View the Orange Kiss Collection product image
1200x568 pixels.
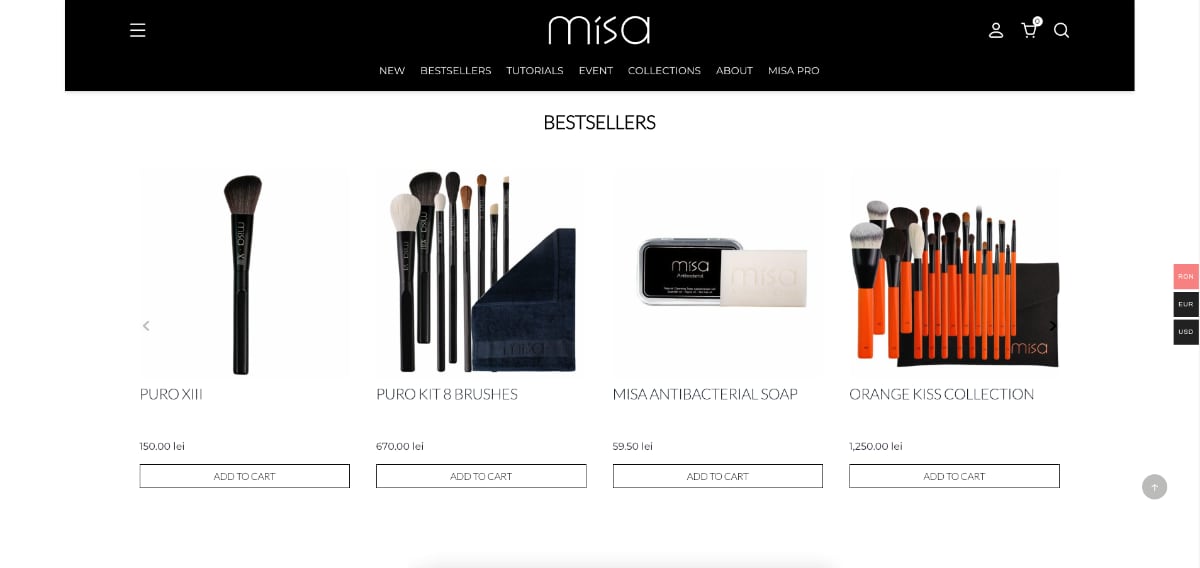click(x=954, y=272)
